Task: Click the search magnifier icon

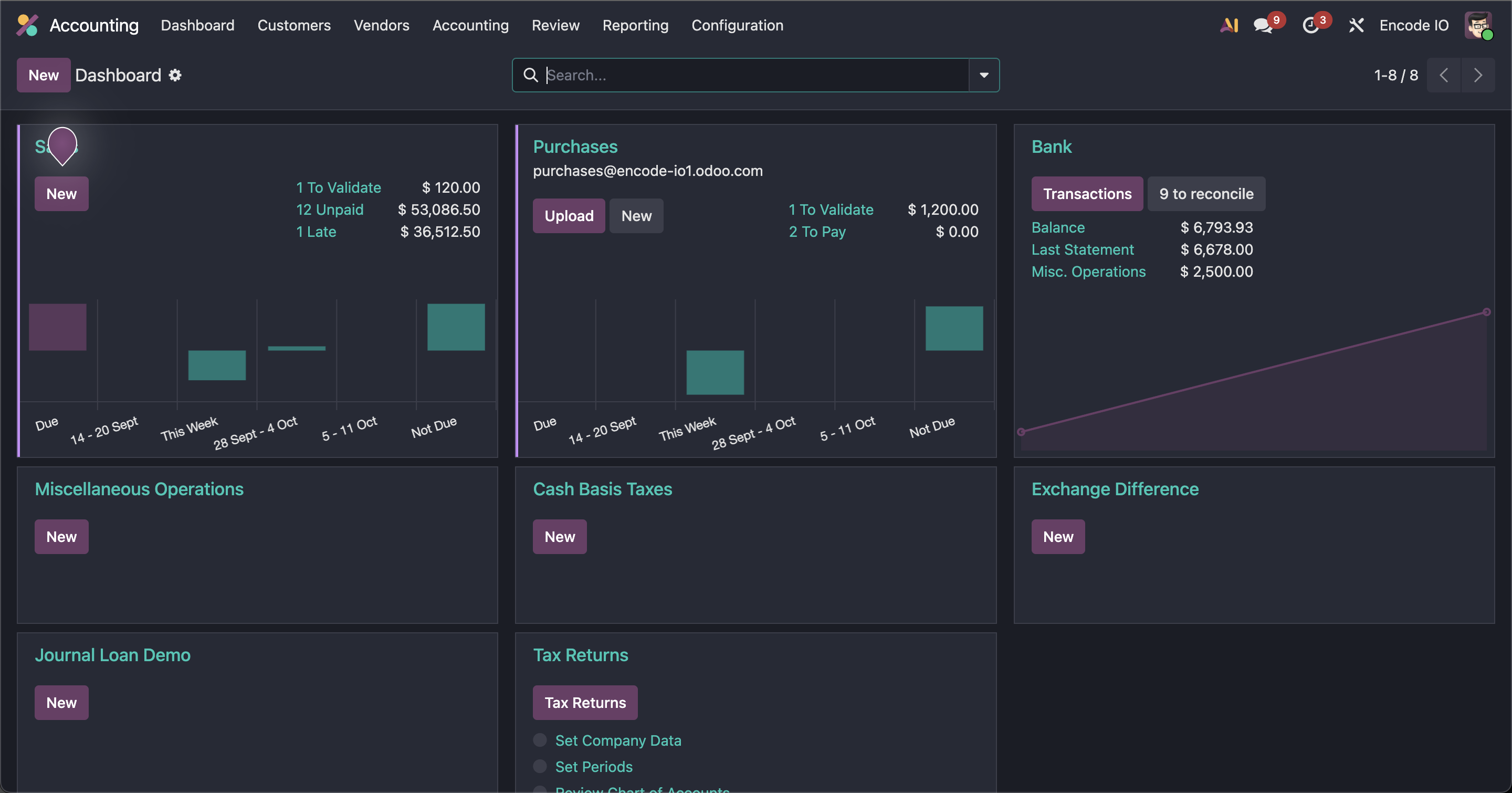Action: 530,75
